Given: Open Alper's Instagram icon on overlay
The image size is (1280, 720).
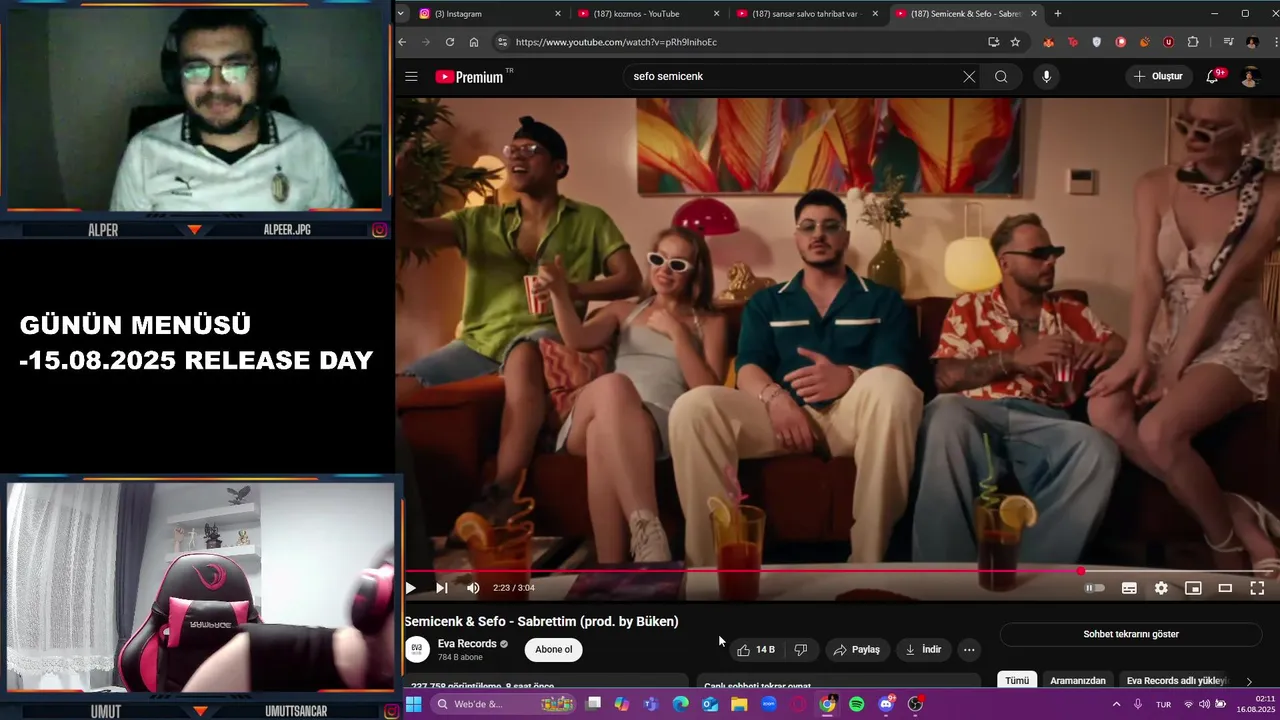Looking at the screenshot, I should coord(380,230).
